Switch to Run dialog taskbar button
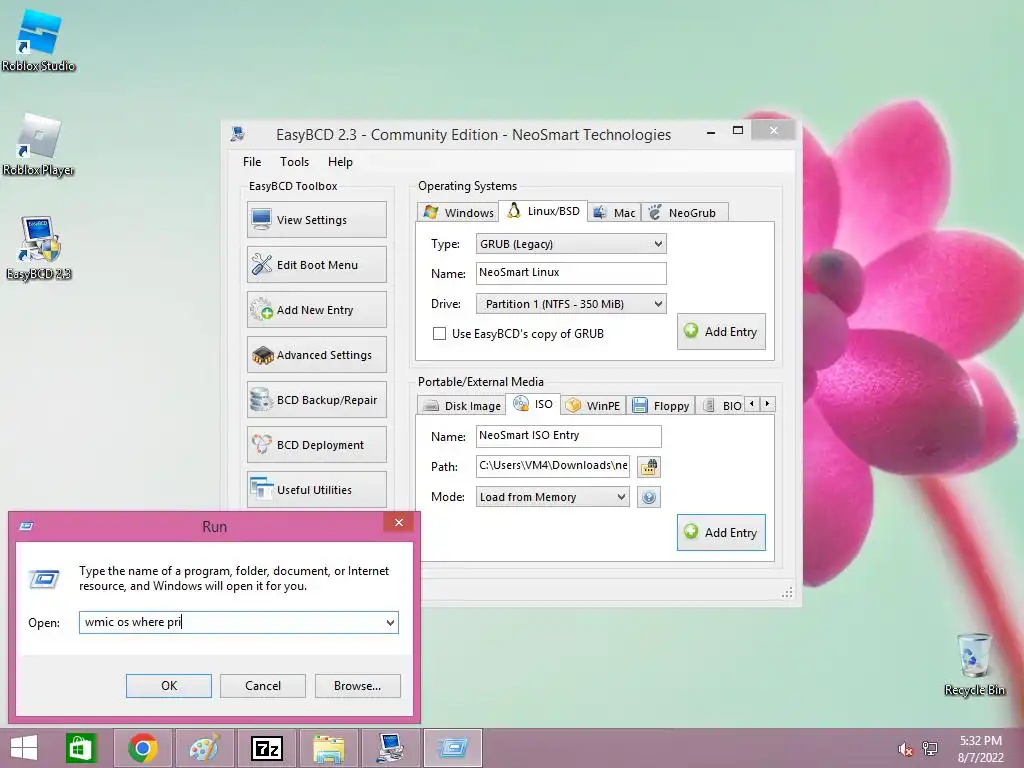1024x768 pixels. [x=453, y=748]
